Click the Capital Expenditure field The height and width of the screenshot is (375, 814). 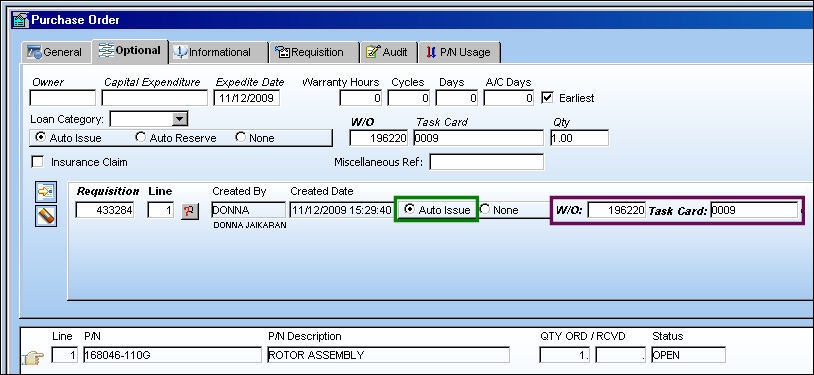point(154,98)
